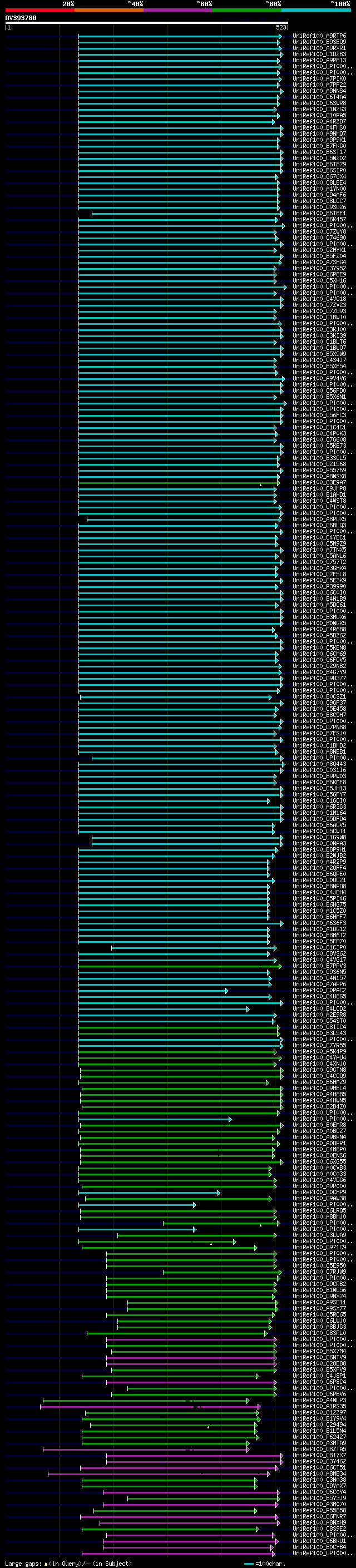Open hit UniRef100_A9PBI3
Viewport: 356px width, 1568px height.
pos(319,60)
